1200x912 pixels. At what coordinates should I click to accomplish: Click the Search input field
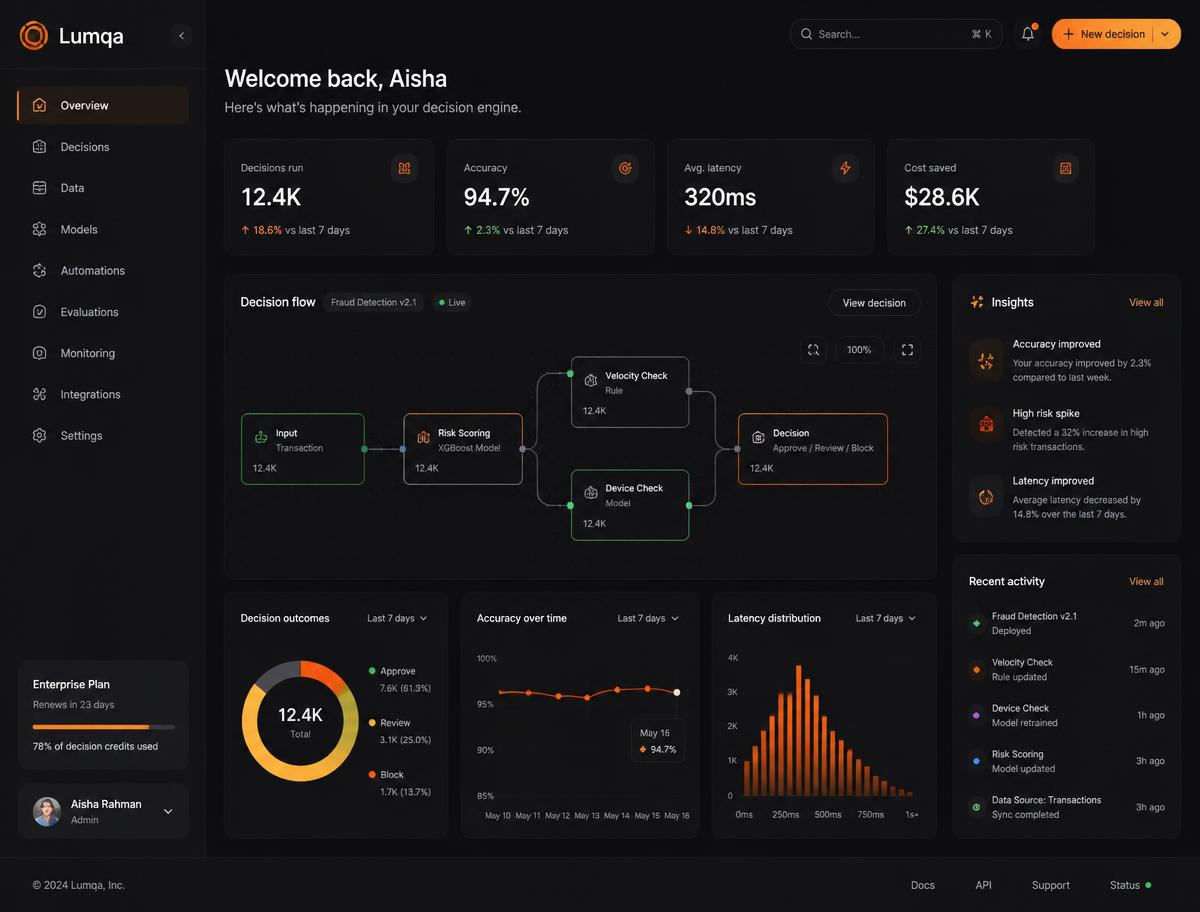click(896, 34)
